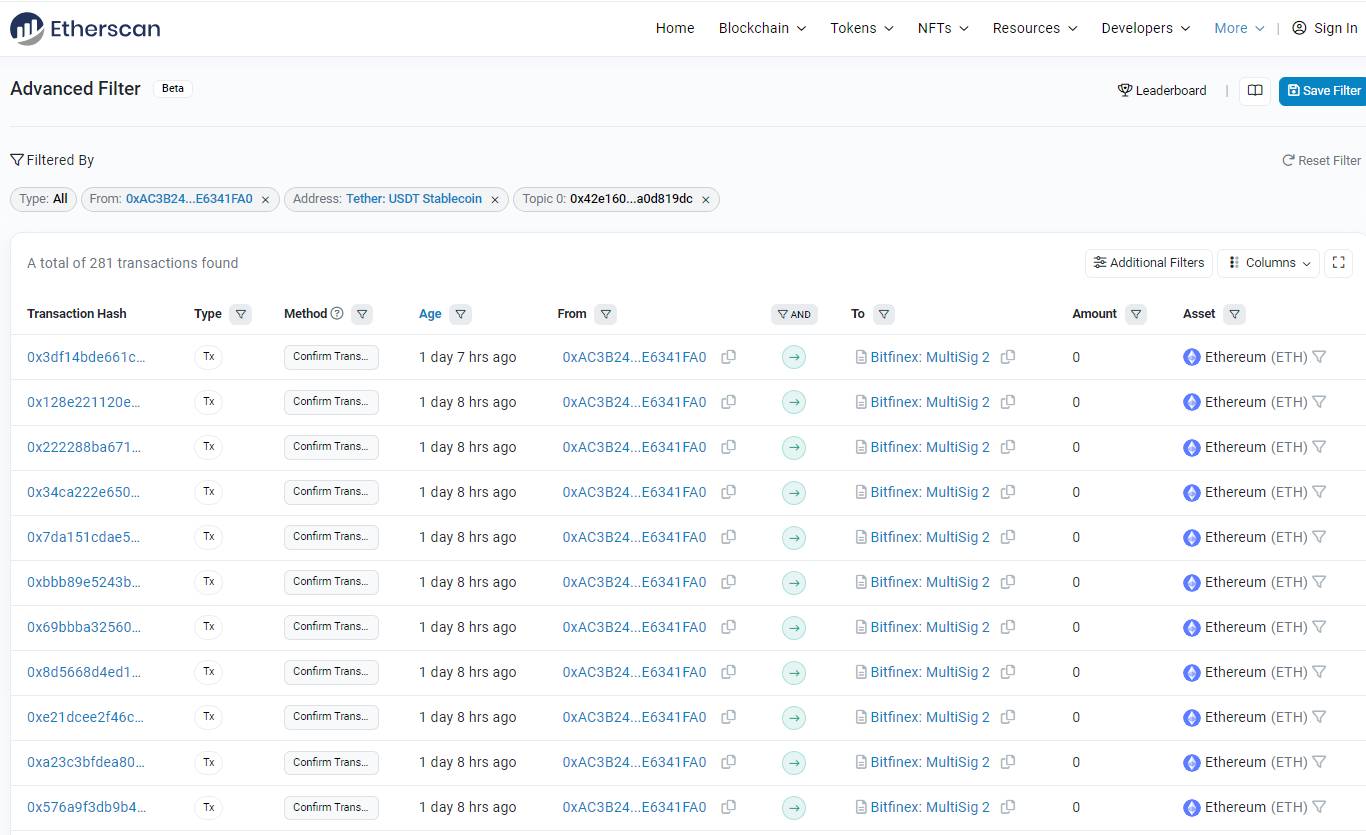Copy From address in row 0x3df14bde661c

729,357
